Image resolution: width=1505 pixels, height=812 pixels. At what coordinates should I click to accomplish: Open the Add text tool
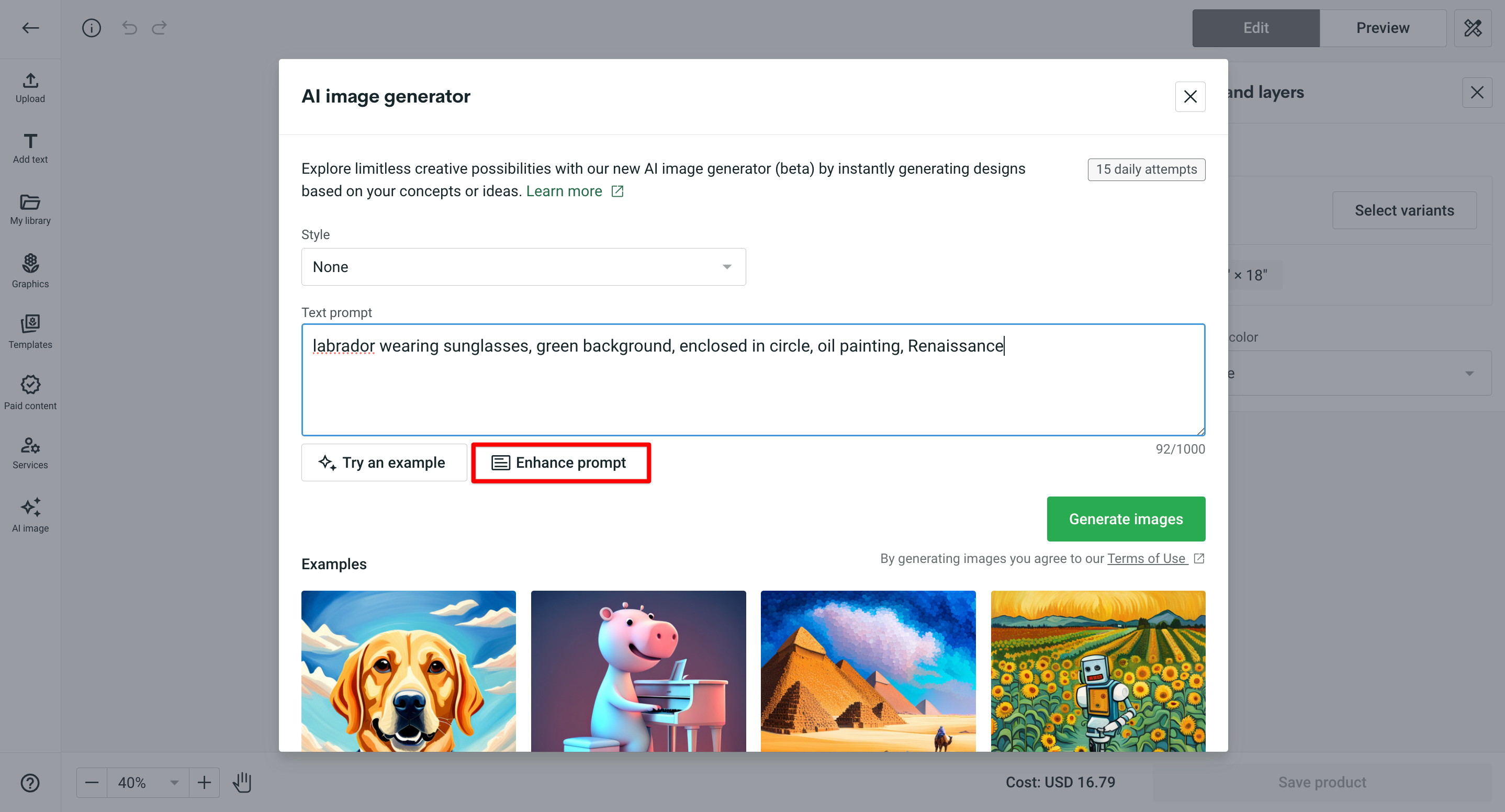click(x=30, y=148)
